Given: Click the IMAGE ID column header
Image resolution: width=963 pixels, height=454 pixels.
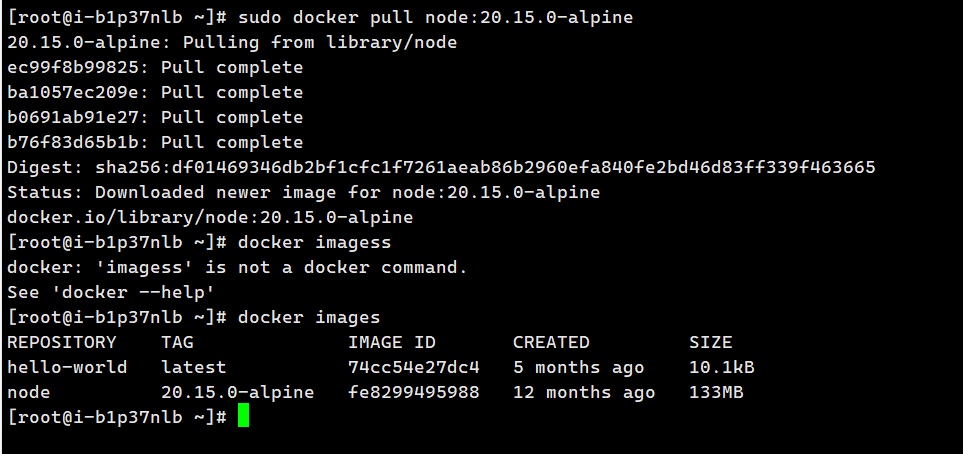Looking at the screenshot, I should pyautogui.click(x=392, y=342).
